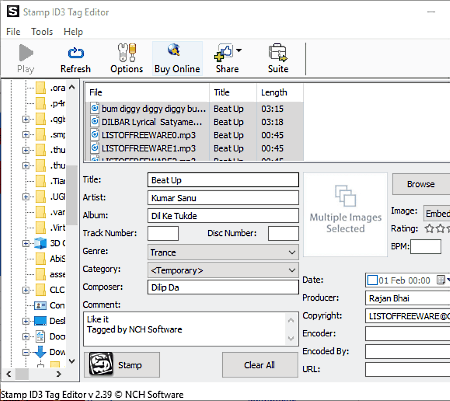Open the Suite toolbox icon
The width and height of the screenshot is (450, 401).
278,53
